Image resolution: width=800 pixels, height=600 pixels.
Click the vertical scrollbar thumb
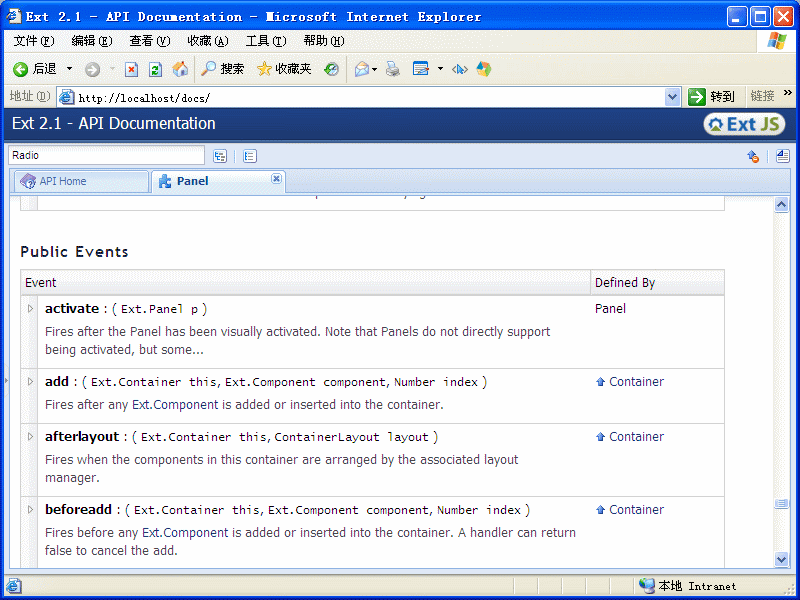781,504
